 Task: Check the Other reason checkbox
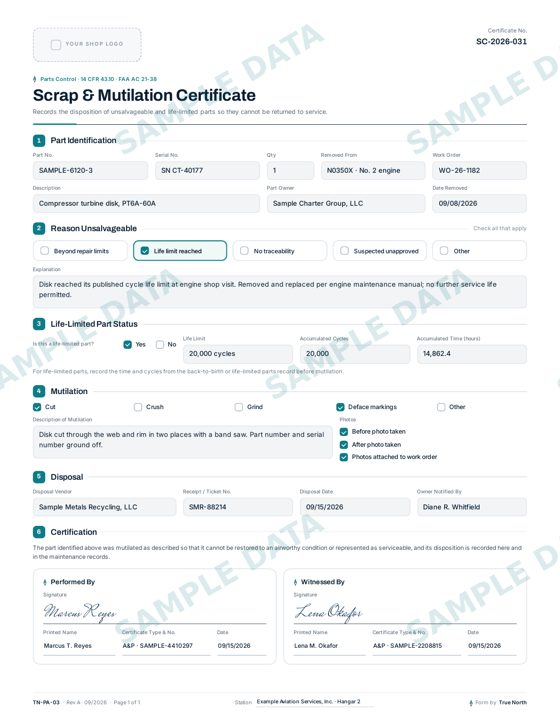(x=444, y=251)
